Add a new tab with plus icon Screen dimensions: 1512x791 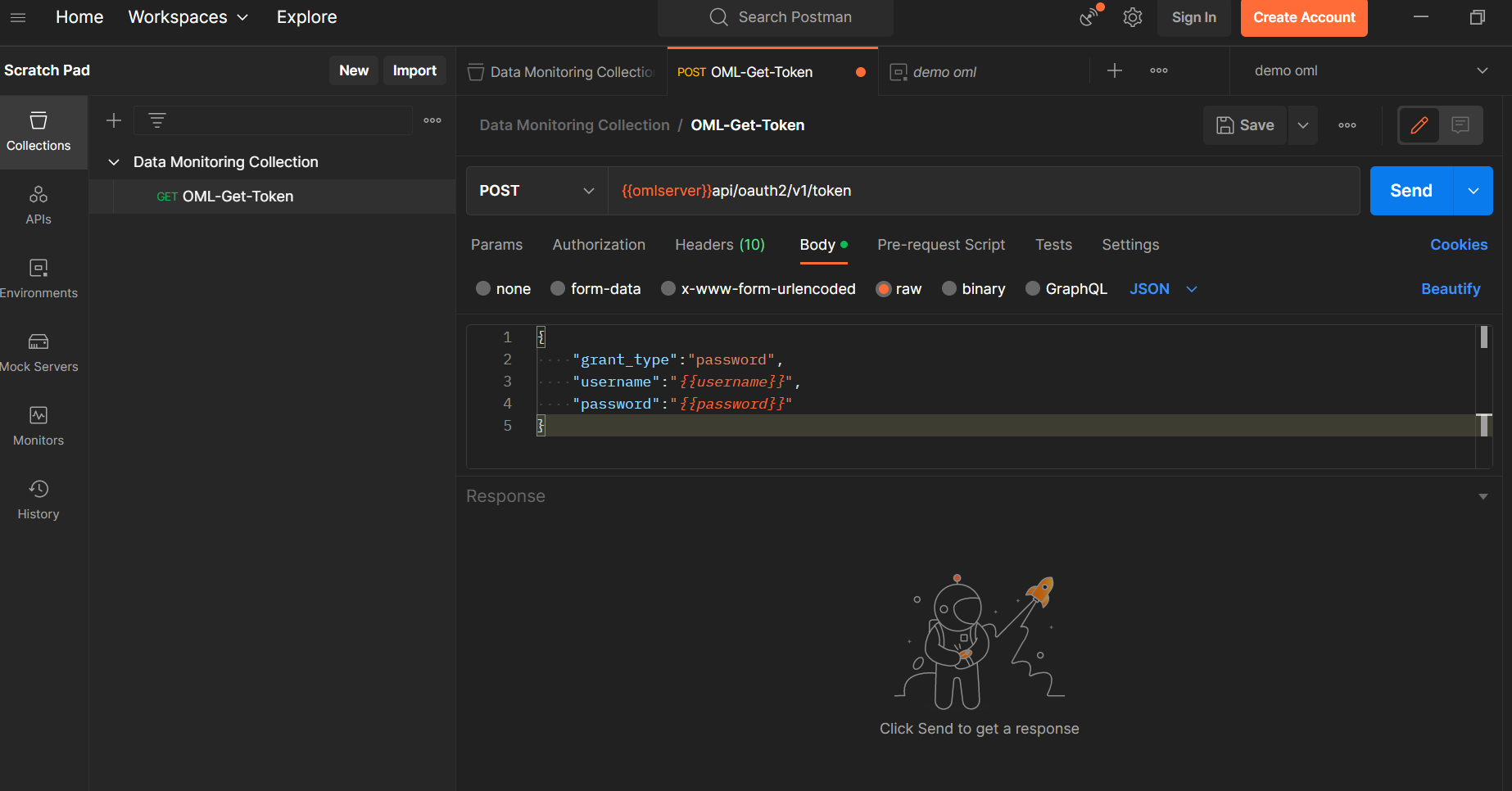click(1115, 71)
